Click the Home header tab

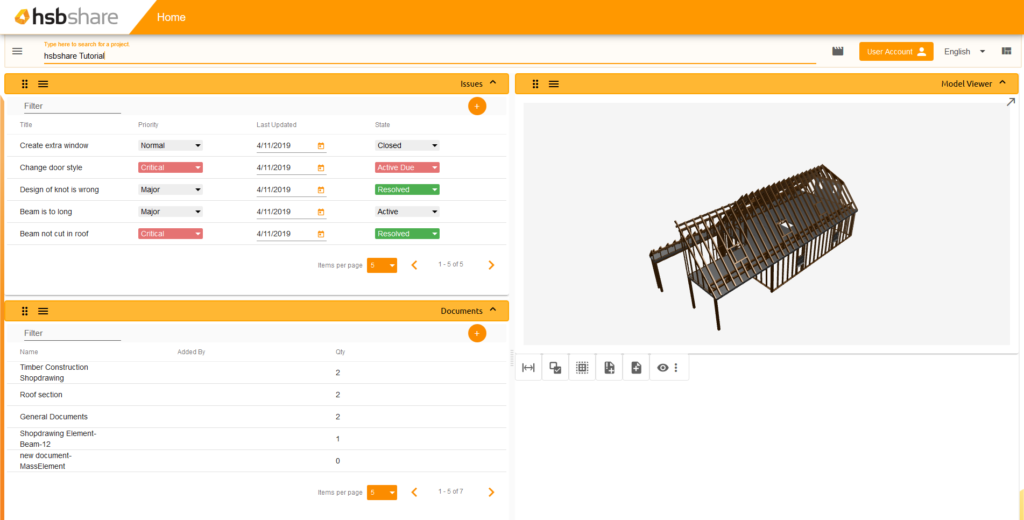tap(171, 18)
